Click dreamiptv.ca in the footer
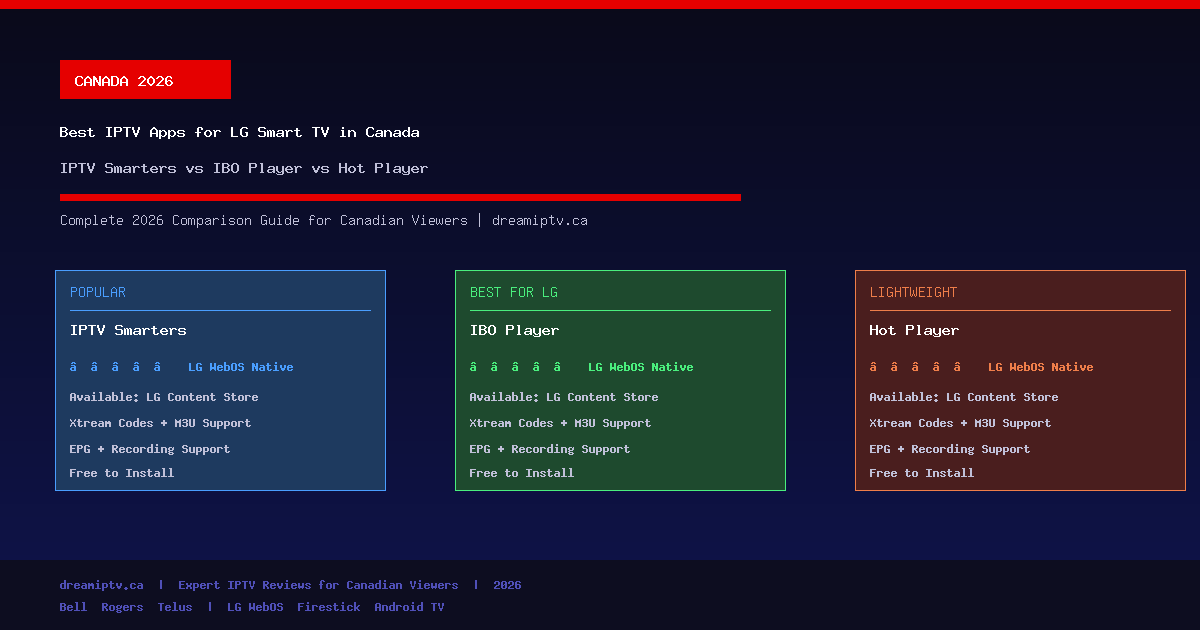Image resolution: width=1200 pixels, height=630 pixels. tap(101, 585)
